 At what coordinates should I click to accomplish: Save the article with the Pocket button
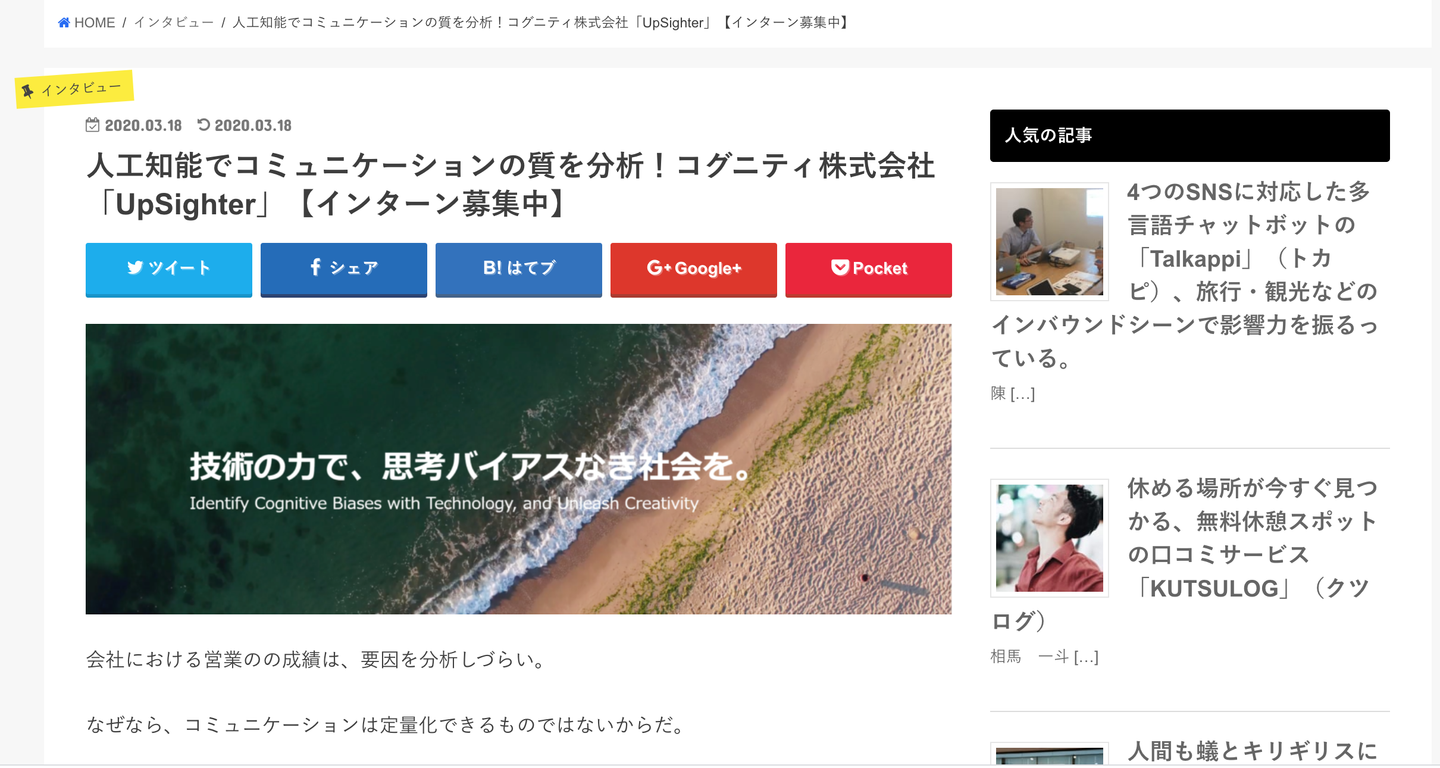(868, 269)
